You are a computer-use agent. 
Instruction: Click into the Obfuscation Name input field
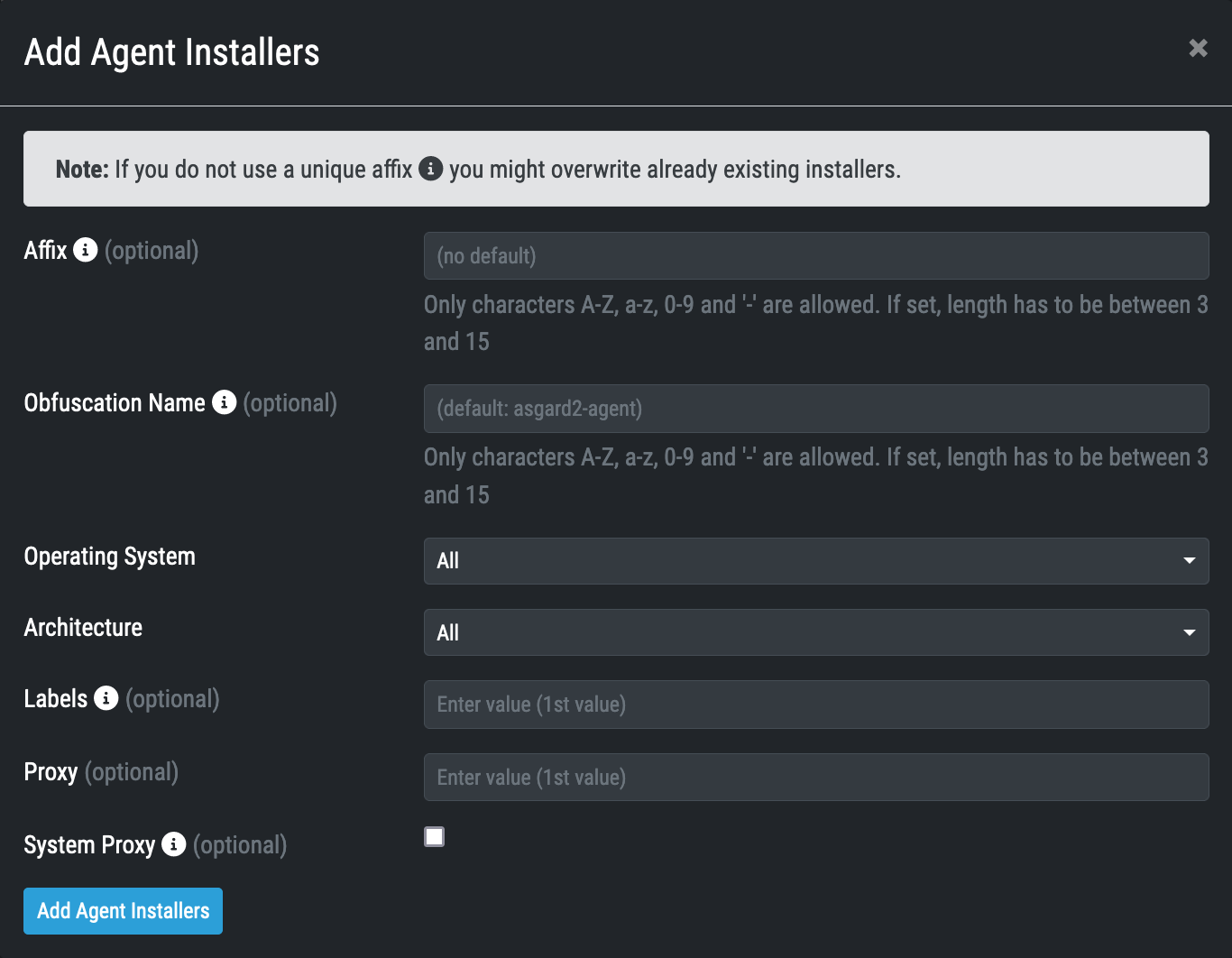tap(815, 409)
